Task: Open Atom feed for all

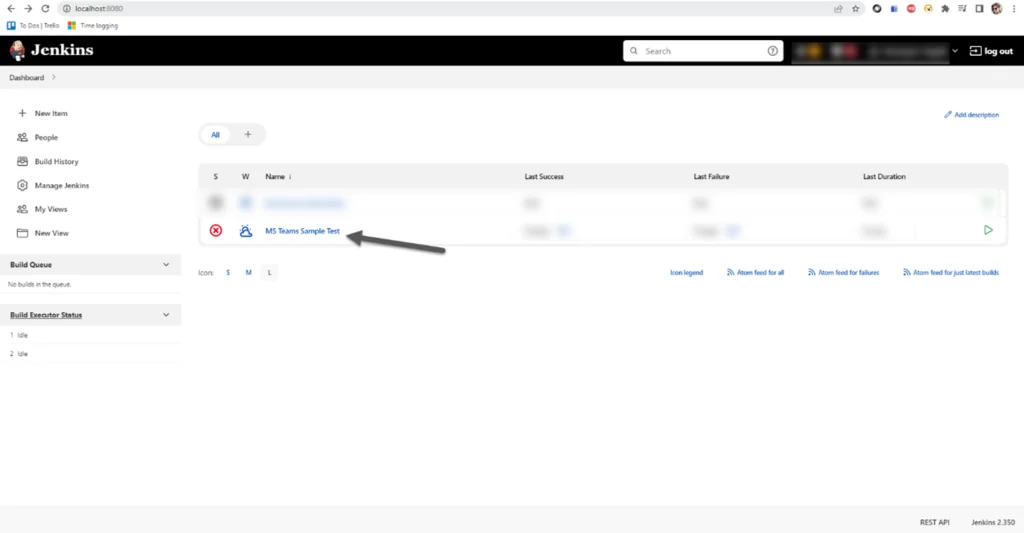Action: click(x=755, y=272)
